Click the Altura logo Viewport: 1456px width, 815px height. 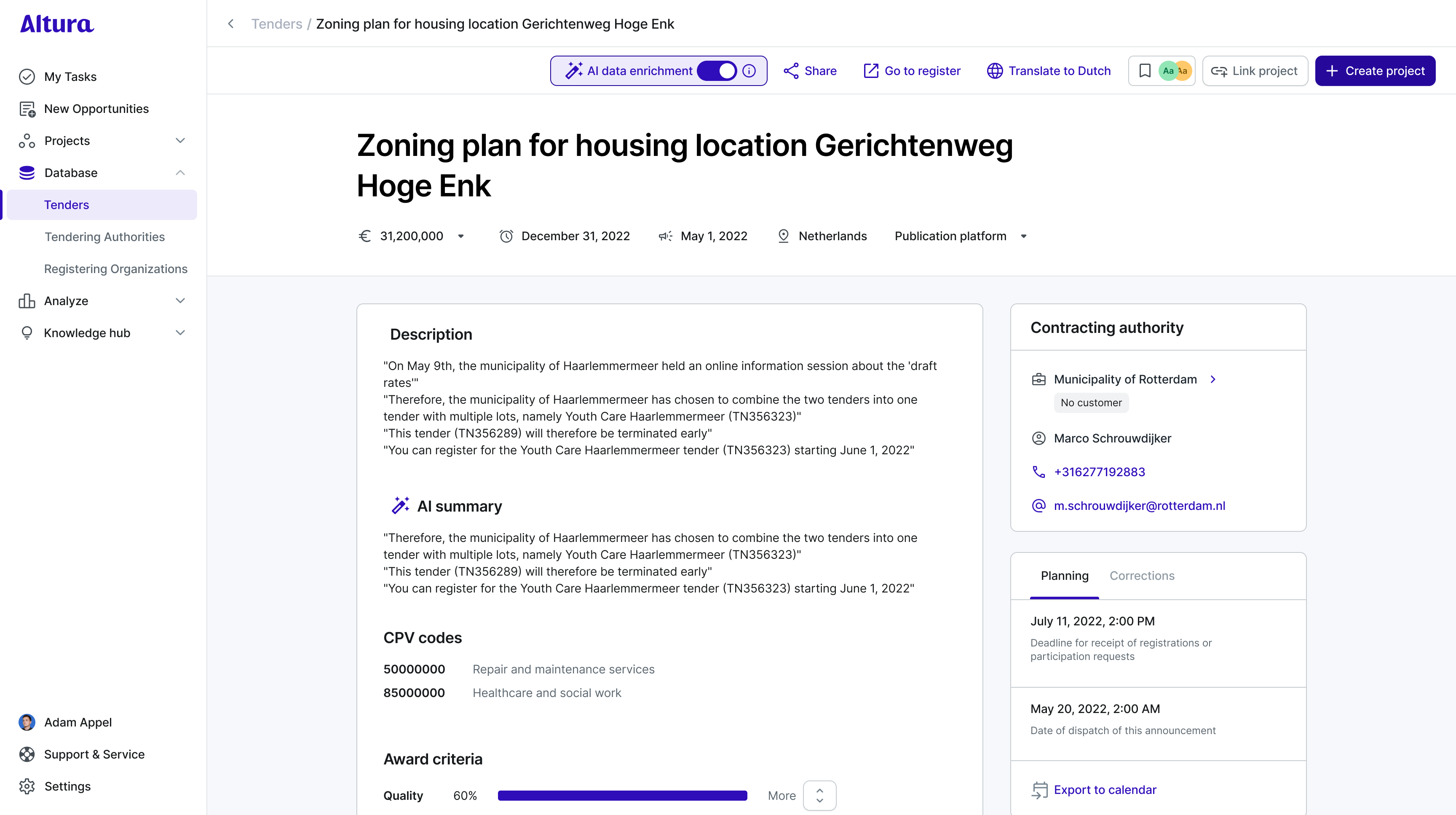pyautogui.click(x=57, y=24)
